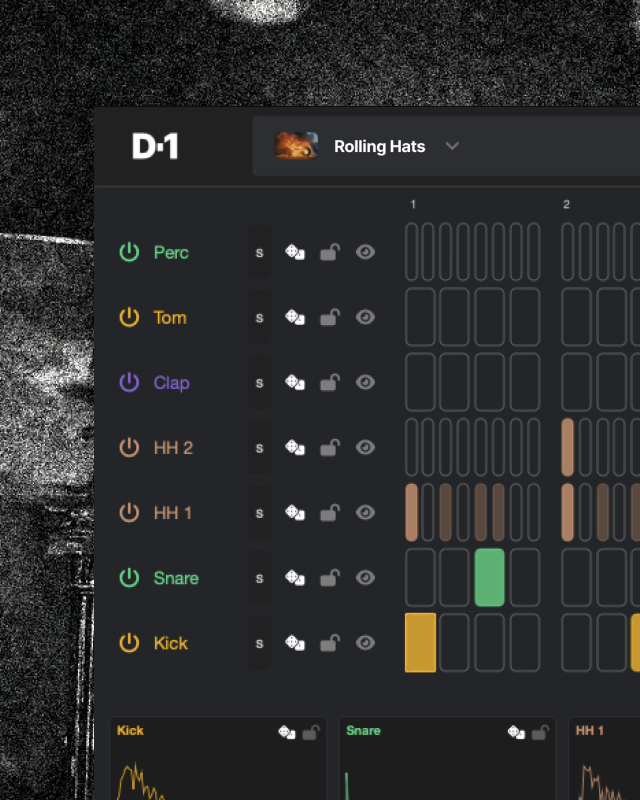Randomize the Snare track pattern with dice icon
640x800 pixels.
pos(295,578)
